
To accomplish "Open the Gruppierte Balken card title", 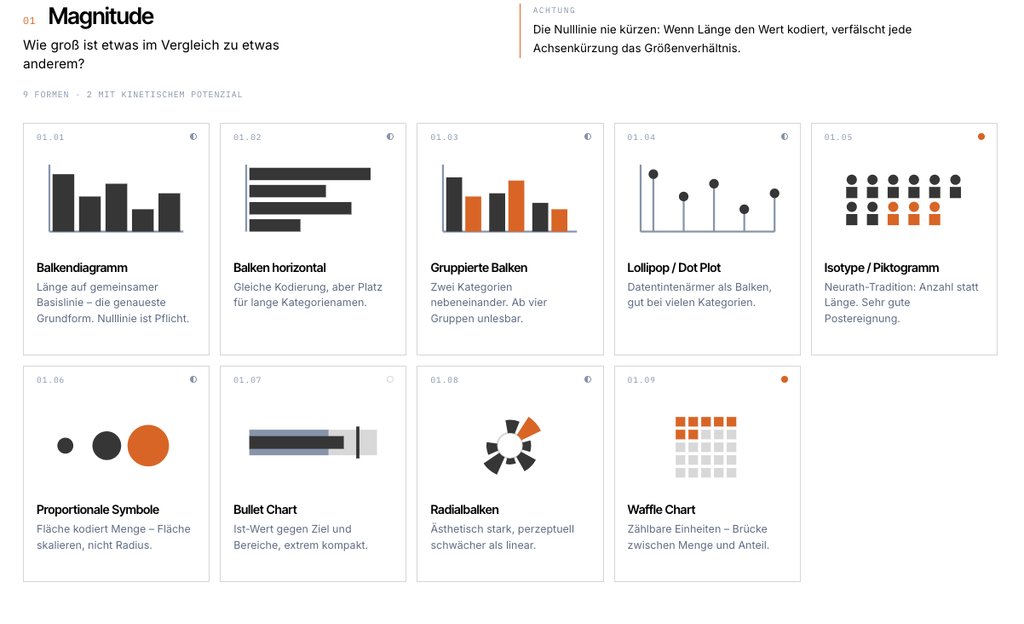I will tap(479, 268).
